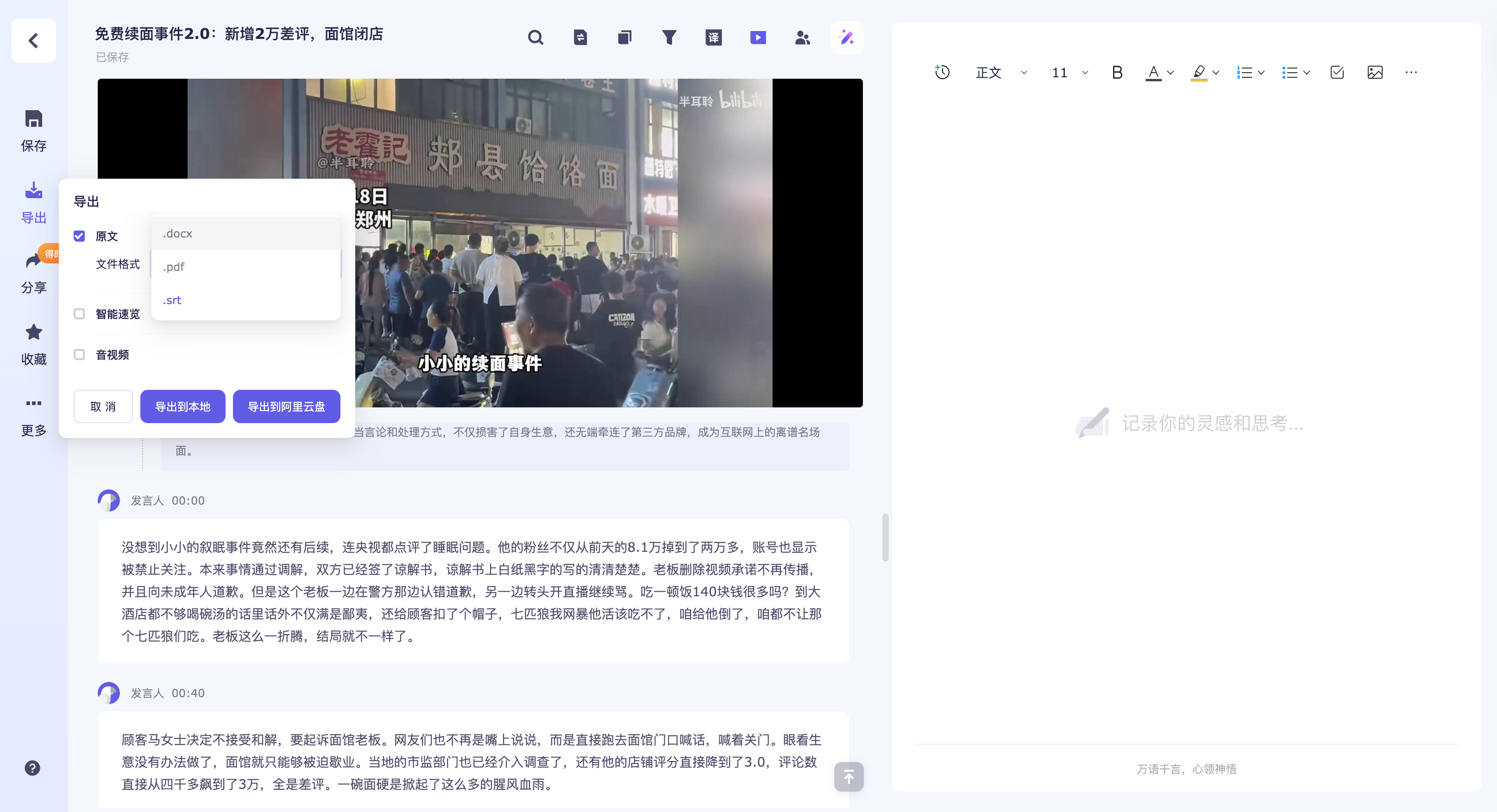Click the history clock icon in notes toolbar
Image resolution: width=1497 pixels, height=812 pixels.
942,73
